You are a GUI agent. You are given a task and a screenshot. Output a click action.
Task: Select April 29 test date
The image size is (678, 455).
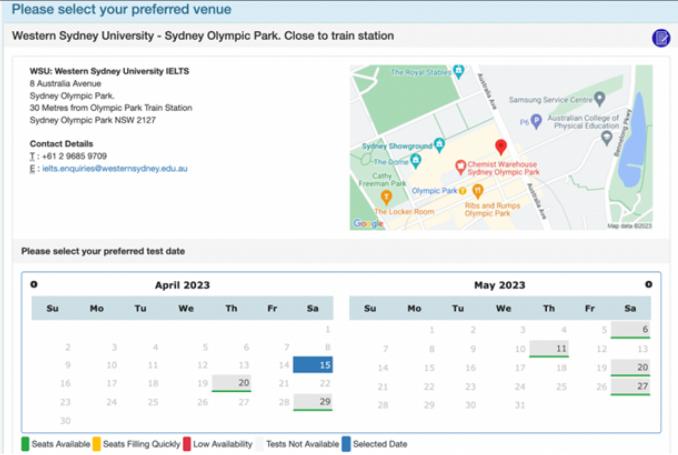coord(313,402)
